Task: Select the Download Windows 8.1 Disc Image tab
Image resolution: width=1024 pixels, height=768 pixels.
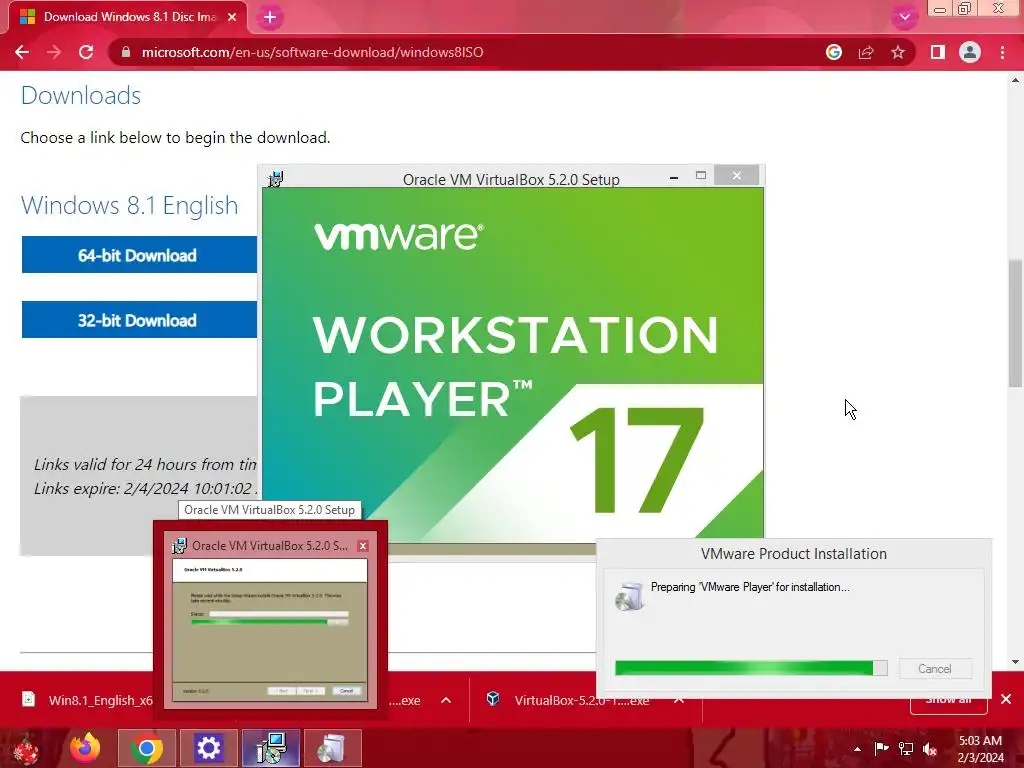Action: [129, 18]
